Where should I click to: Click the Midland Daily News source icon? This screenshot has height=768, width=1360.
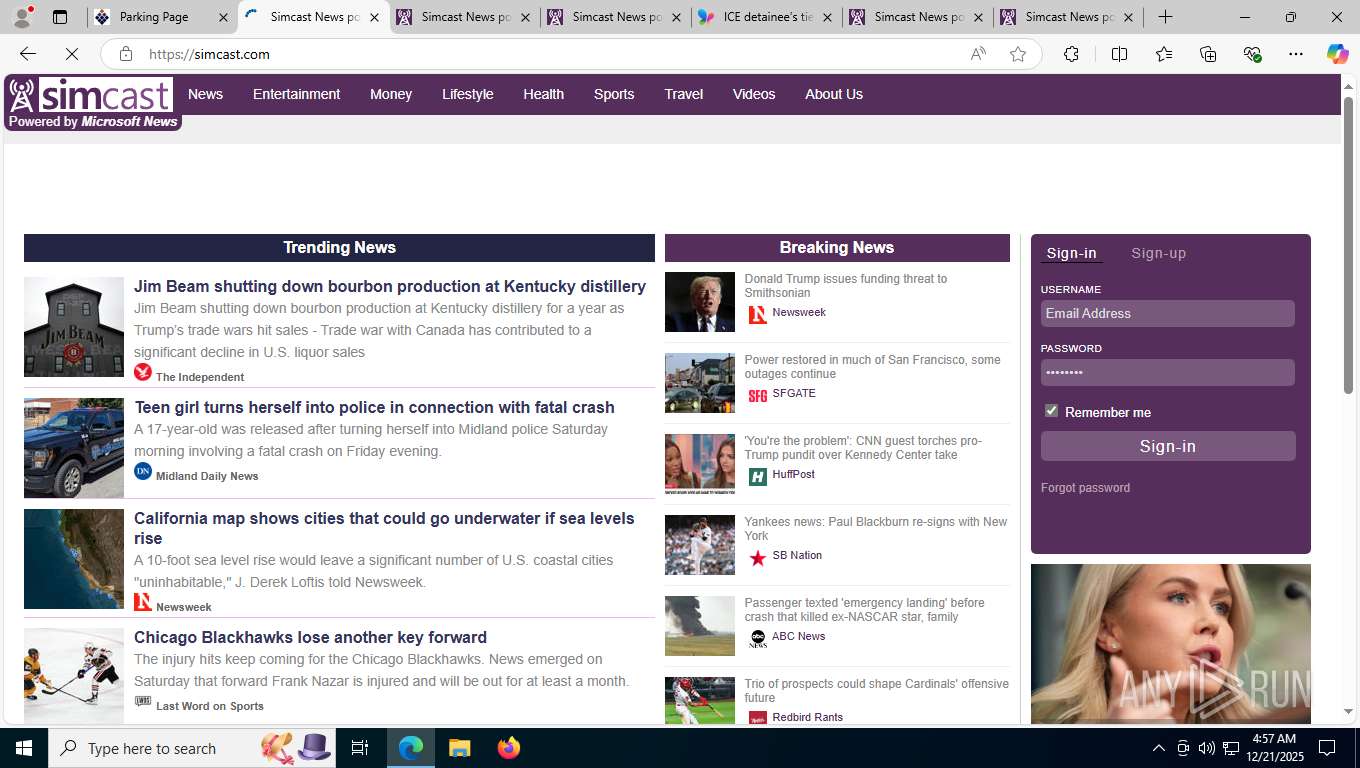(x=143, y=471)
